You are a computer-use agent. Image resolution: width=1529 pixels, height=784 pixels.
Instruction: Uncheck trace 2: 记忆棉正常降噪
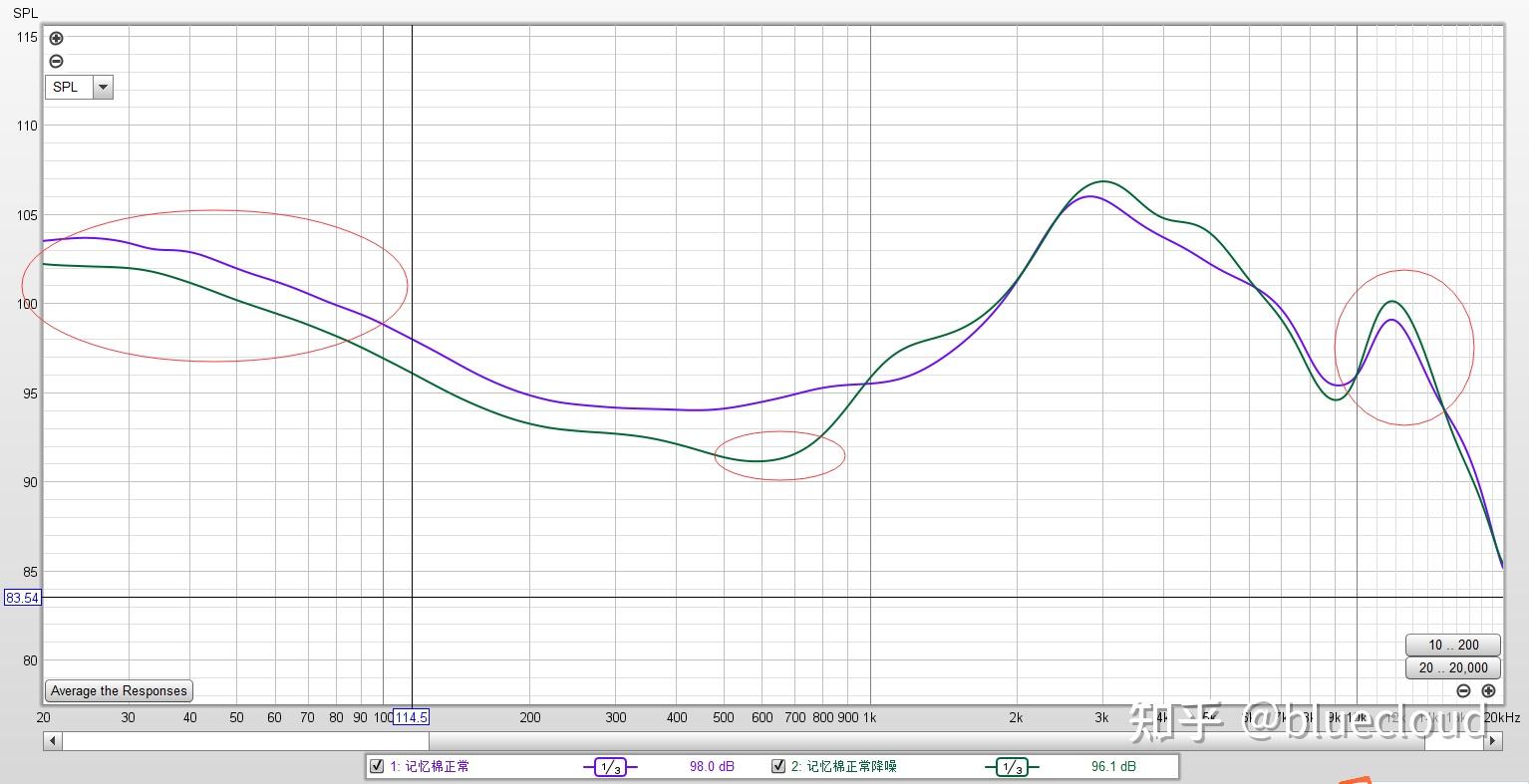coord(778,766)
